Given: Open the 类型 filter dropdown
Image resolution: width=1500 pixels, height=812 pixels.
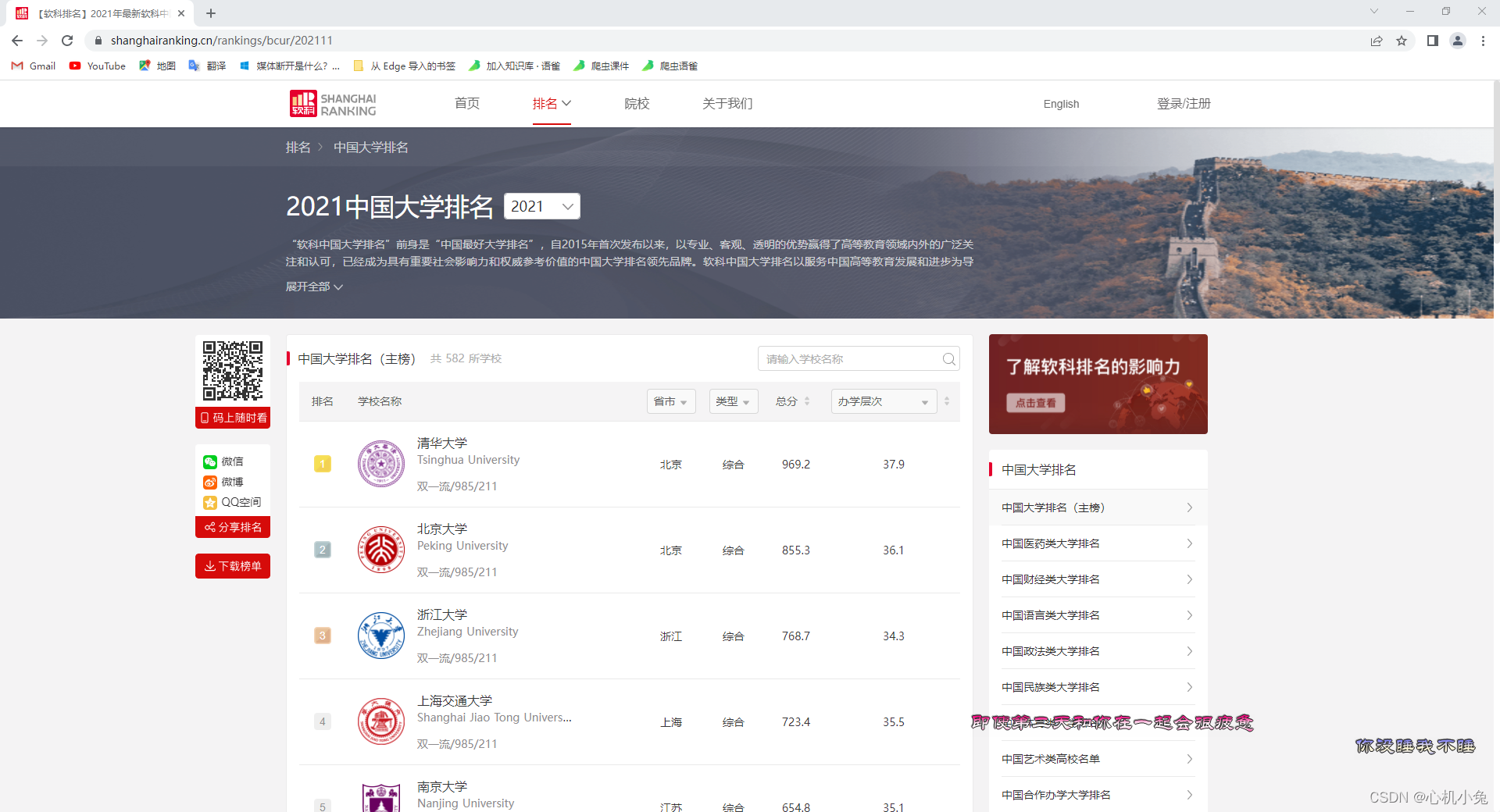Looking at the screenshot, I should click(734, 401).
